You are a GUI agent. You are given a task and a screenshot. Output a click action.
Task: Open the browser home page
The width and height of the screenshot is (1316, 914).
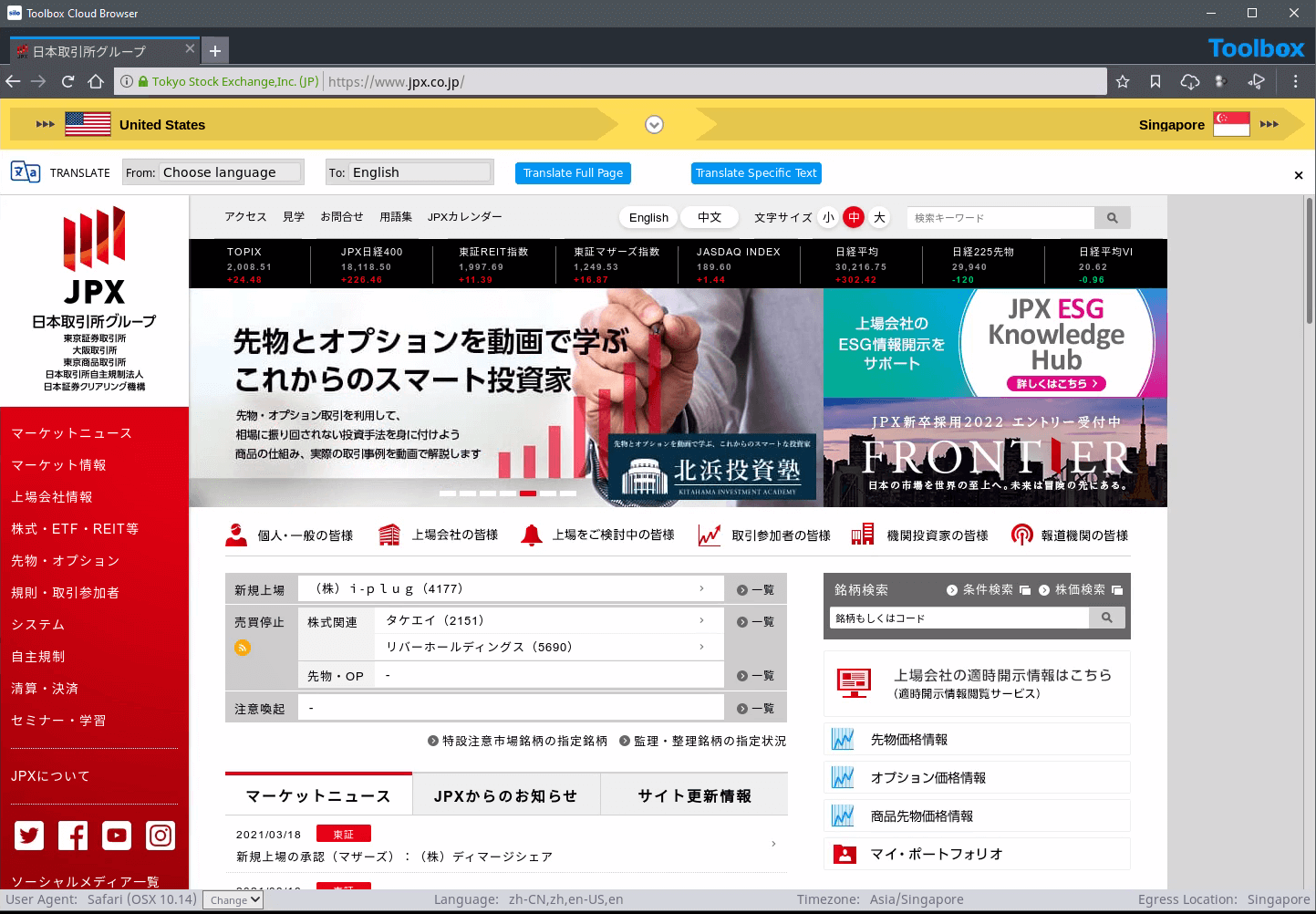click(x=96, y=81)
